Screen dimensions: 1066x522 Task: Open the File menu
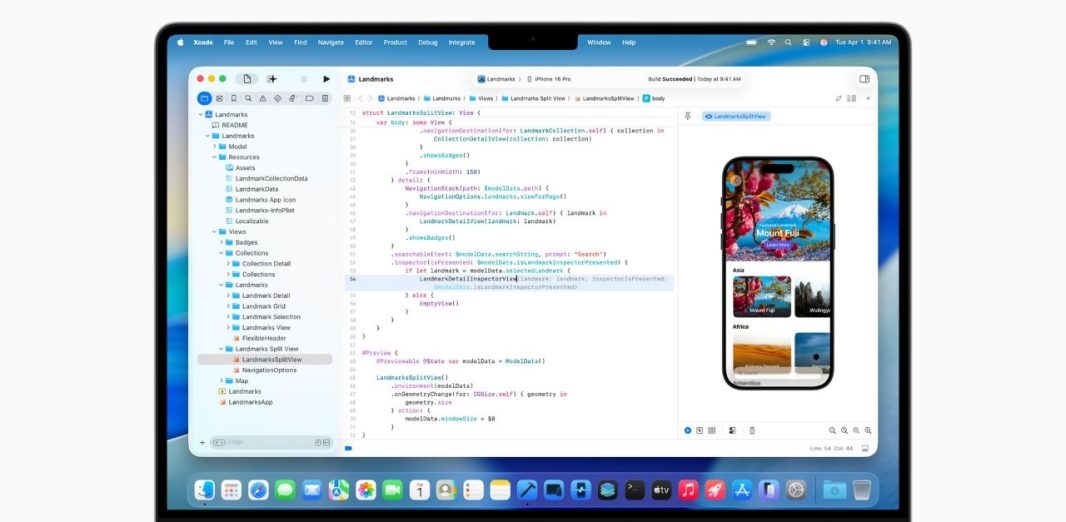pos(229,42)
